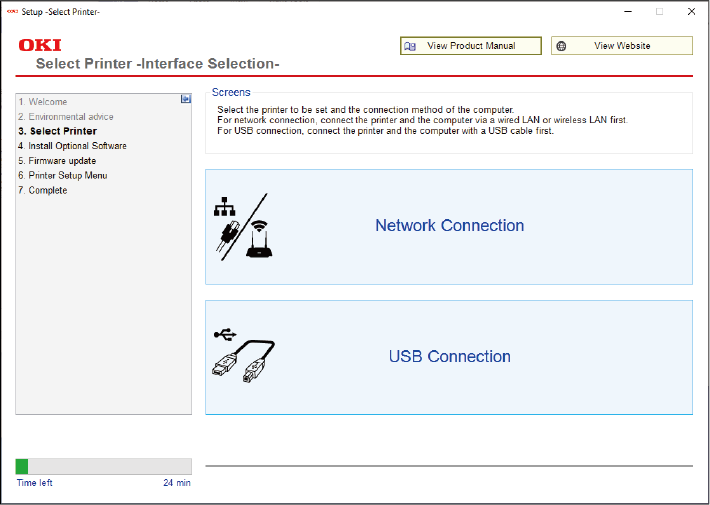
Task: Click the setup window title bar icon
Action: (11, 11)
